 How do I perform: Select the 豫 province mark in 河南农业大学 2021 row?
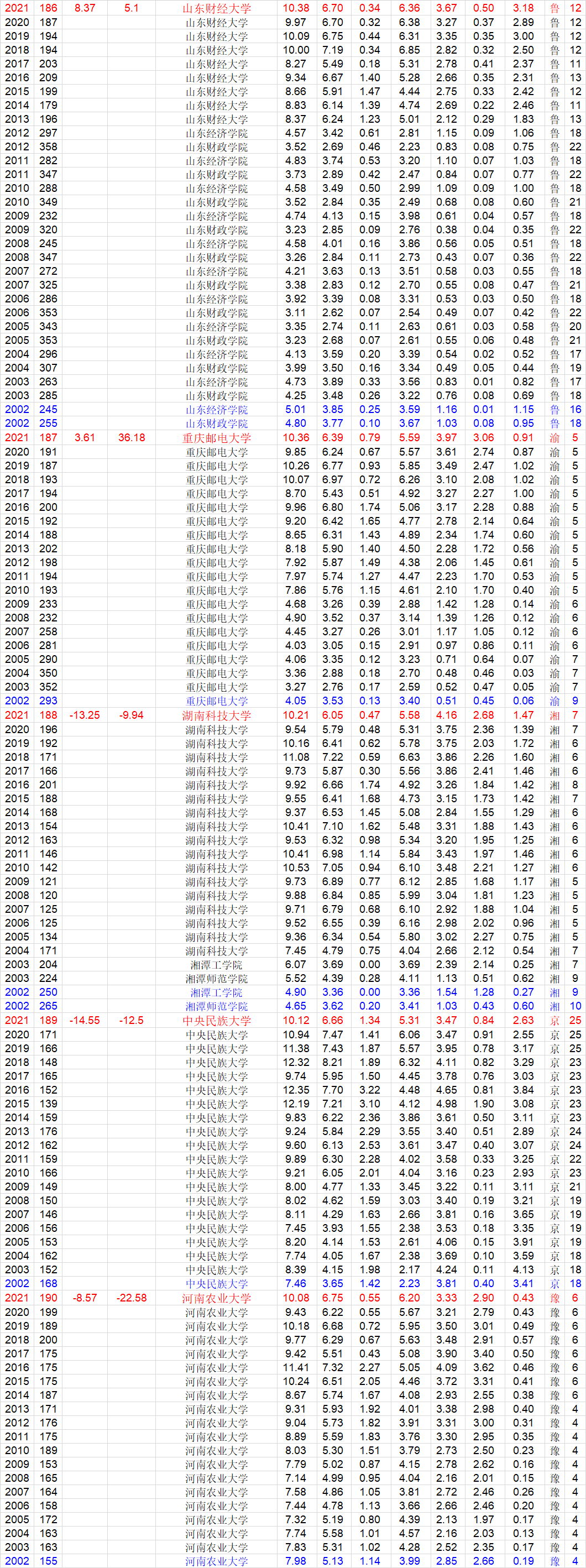click(x=554, y=1298)
